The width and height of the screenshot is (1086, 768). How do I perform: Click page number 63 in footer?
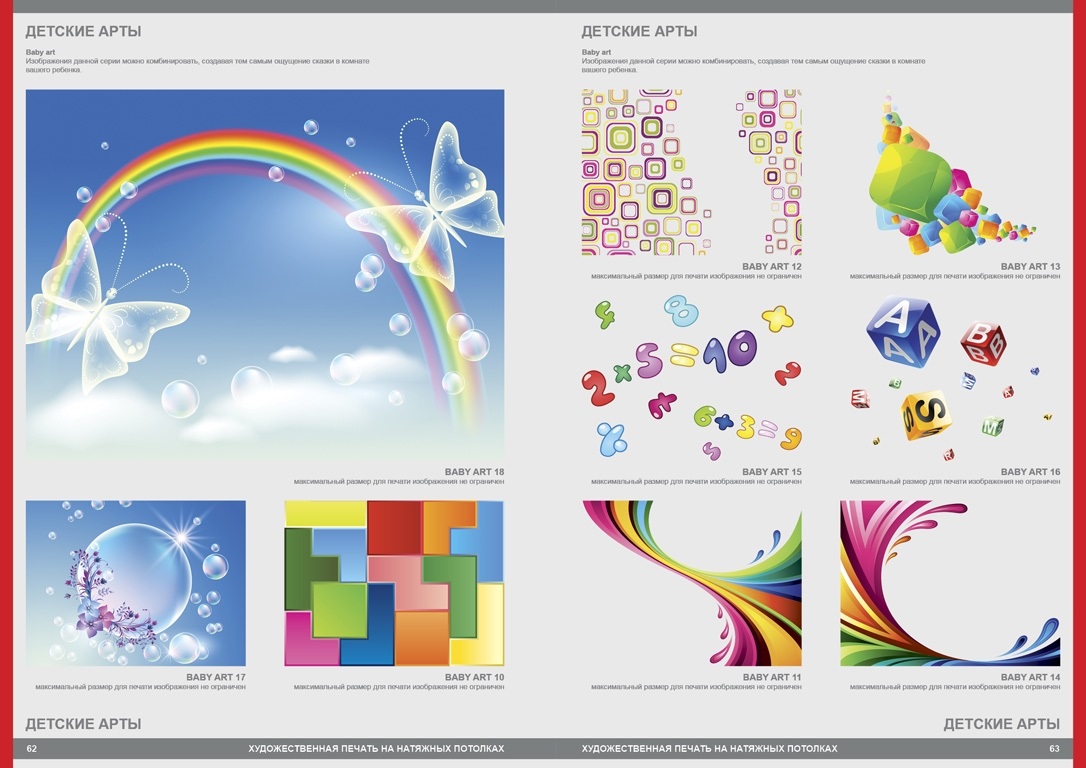click(1054, 749)
